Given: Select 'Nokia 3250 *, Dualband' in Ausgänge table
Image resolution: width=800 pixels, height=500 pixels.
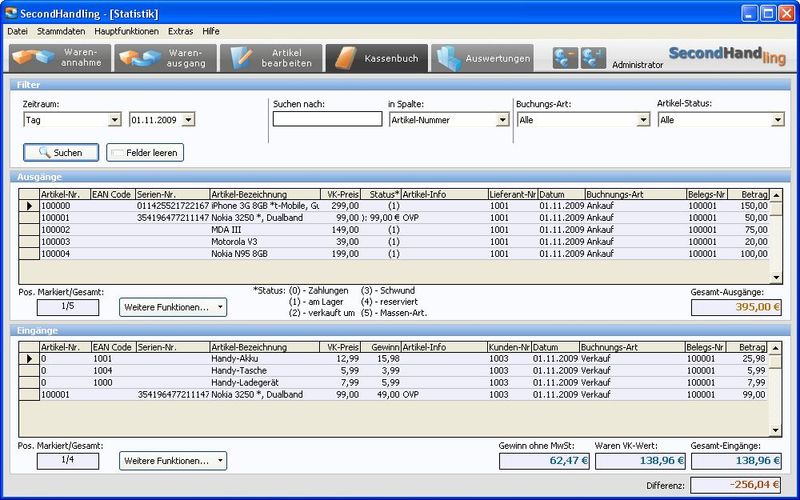Looking at the screenshot, I should [265, 218].
